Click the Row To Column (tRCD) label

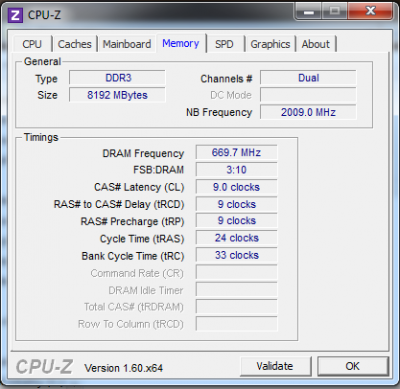point(131,324)
